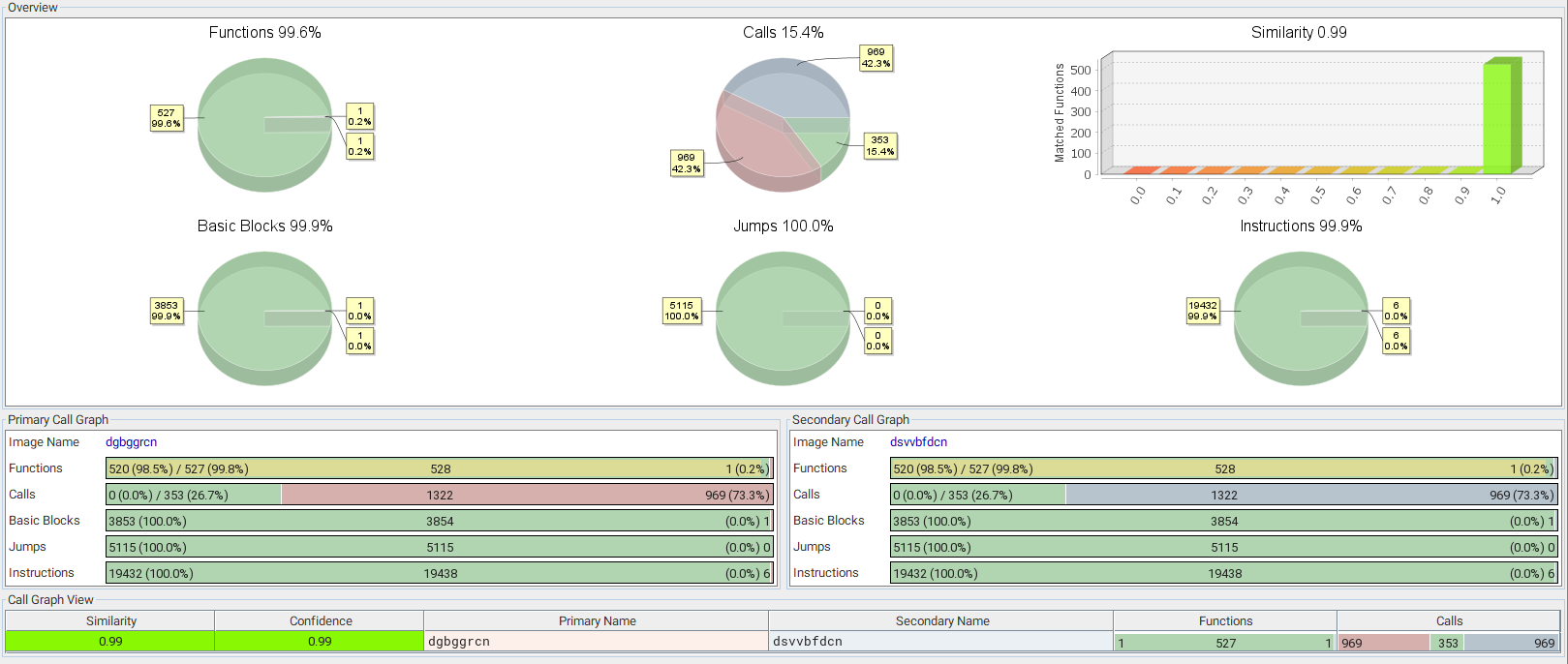Sort table by Confidence column header
Image resolution: width=1568 pixels, height=664 pixels.
tap(320, 621)
